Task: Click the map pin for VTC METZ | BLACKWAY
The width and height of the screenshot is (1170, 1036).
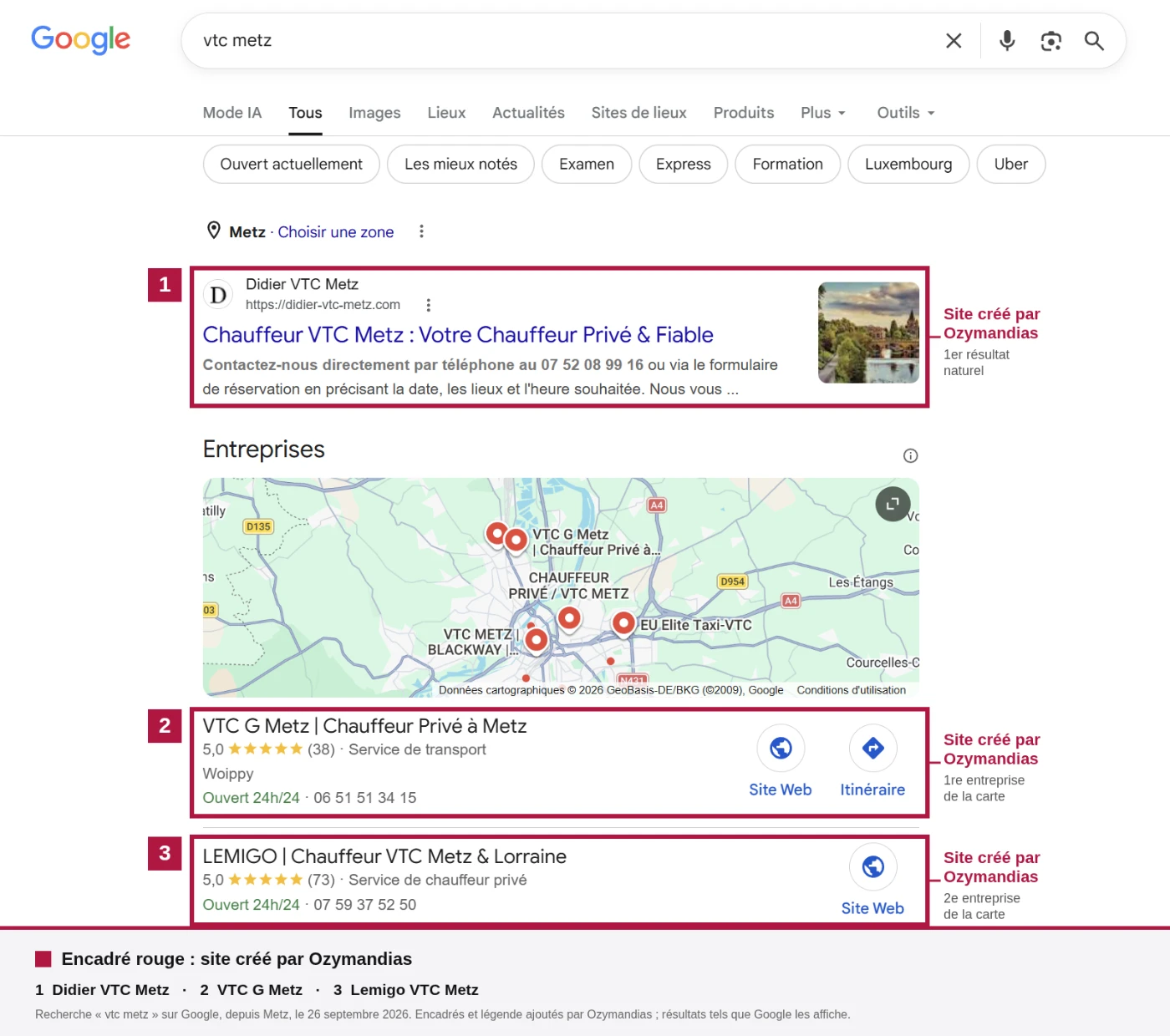Action: (537, 641)
